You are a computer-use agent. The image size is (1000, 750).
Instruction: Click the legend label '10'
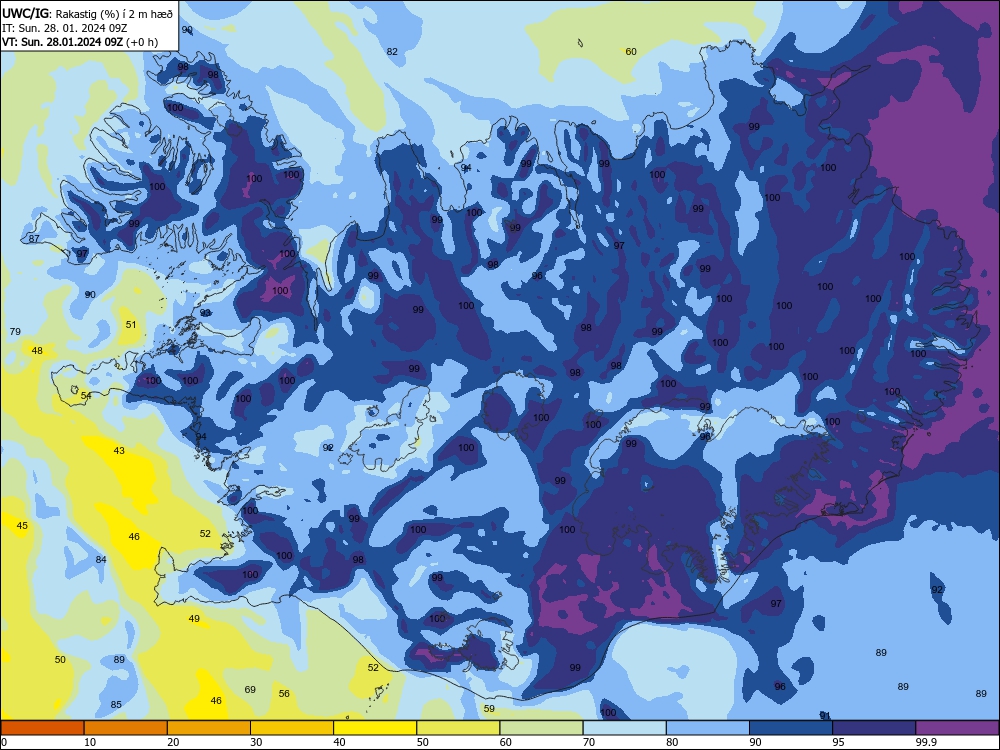point(90,742)
